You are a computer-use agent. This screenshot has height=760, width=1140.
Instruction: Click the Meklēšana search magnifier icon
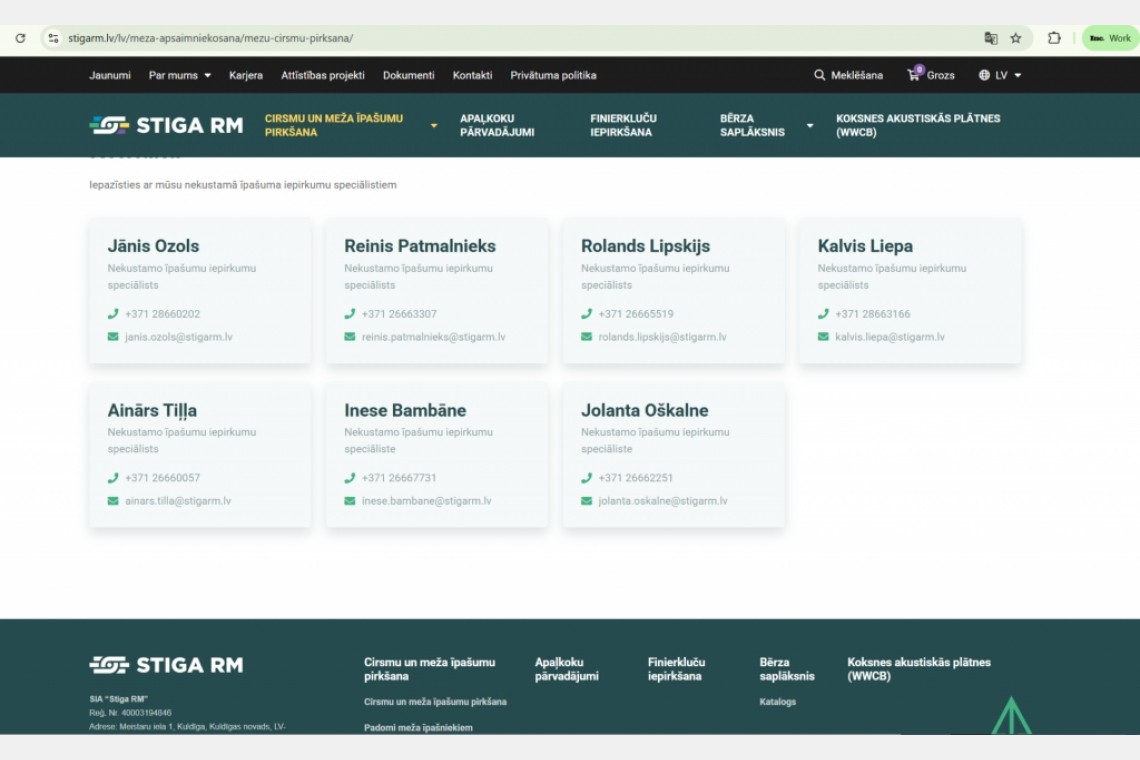coord(819,75)
